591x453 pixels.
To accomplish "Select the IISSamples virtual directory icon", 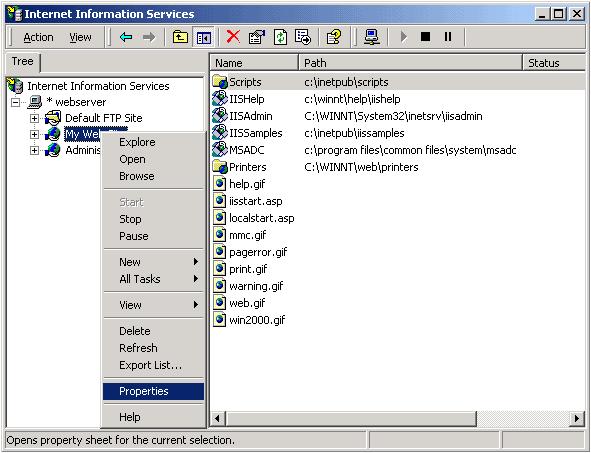I will pyautogui.click(x=220, y=133).
